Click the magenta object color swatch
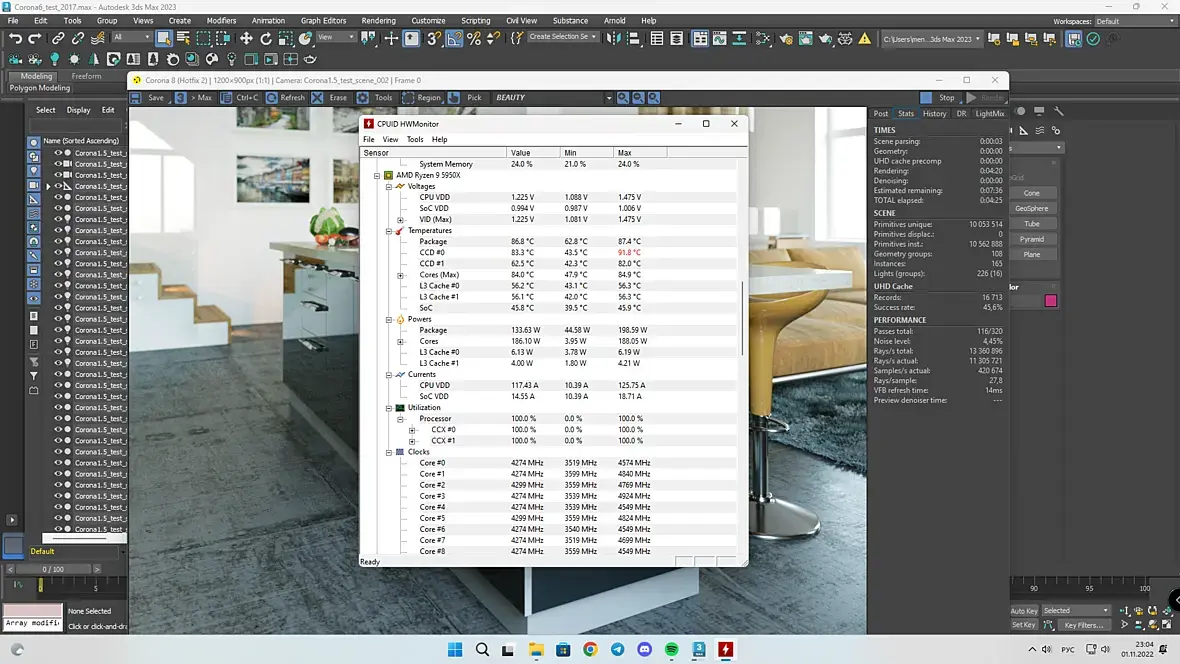 coord(1051,301)
